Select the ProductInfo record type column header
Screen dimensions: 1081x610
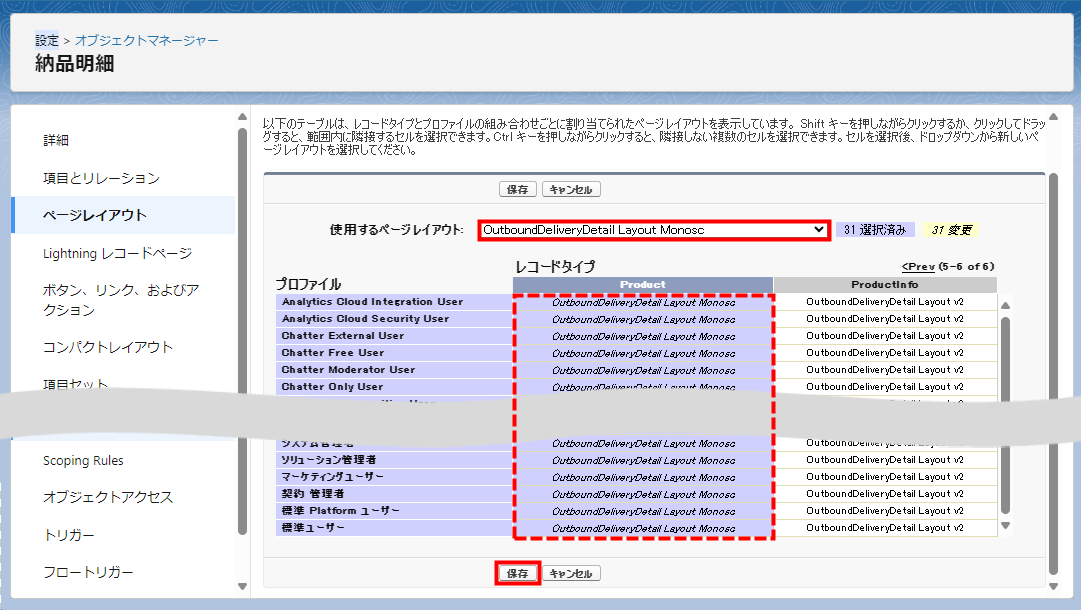point(884,285)
